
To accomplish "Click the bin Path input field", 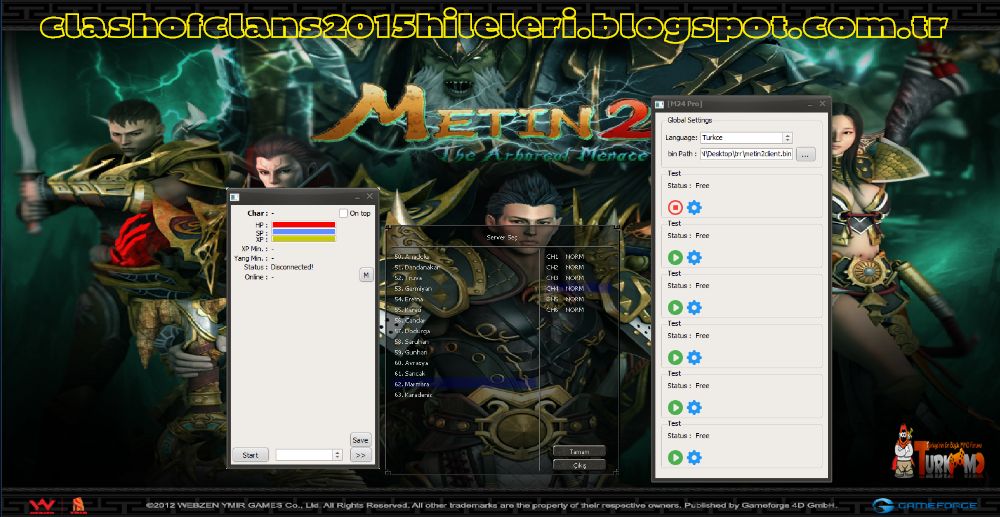I will pos(746,154).
